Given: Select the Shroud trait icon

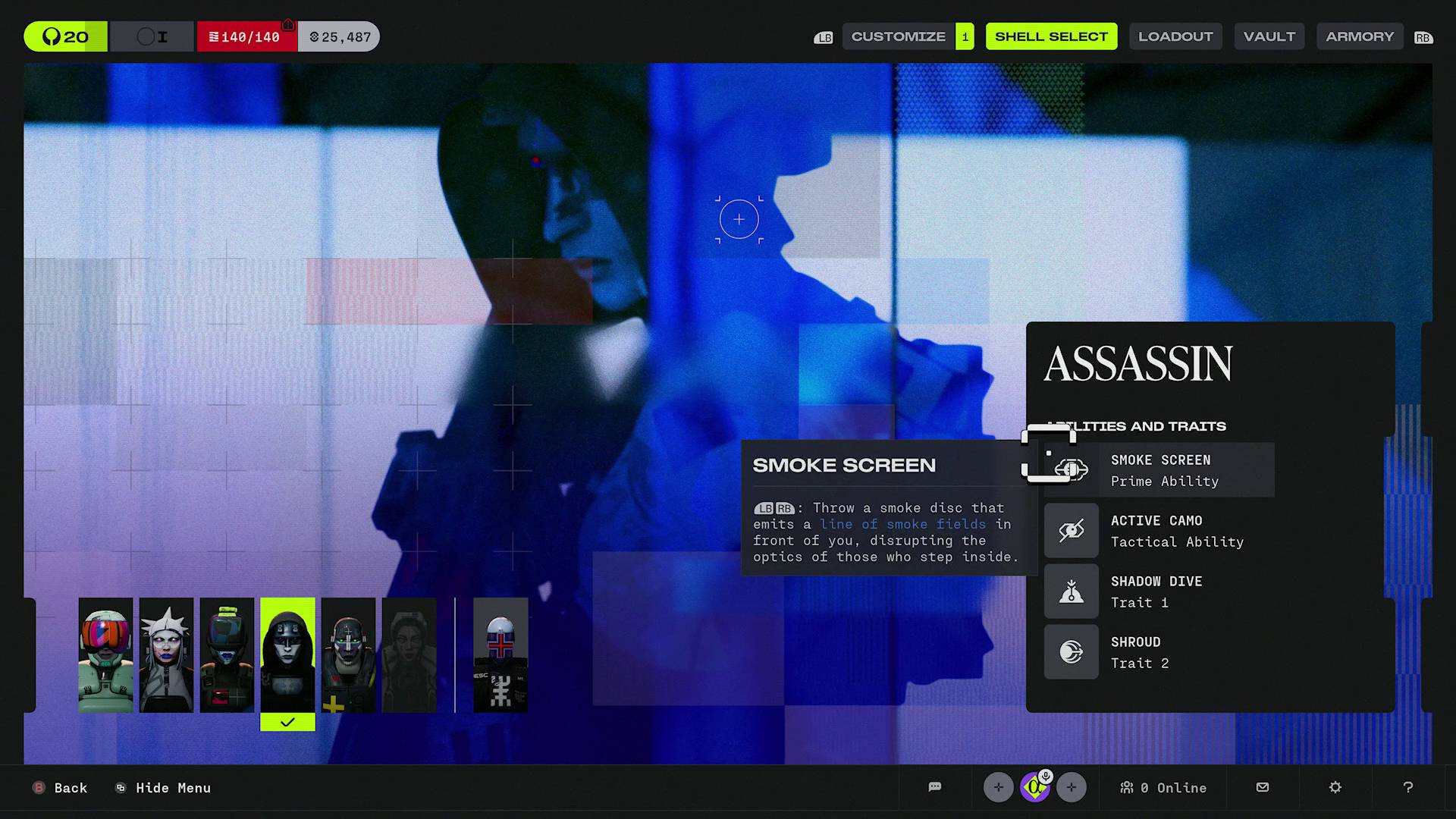Looking at the screenshot, I should [x=1071, y=652].
